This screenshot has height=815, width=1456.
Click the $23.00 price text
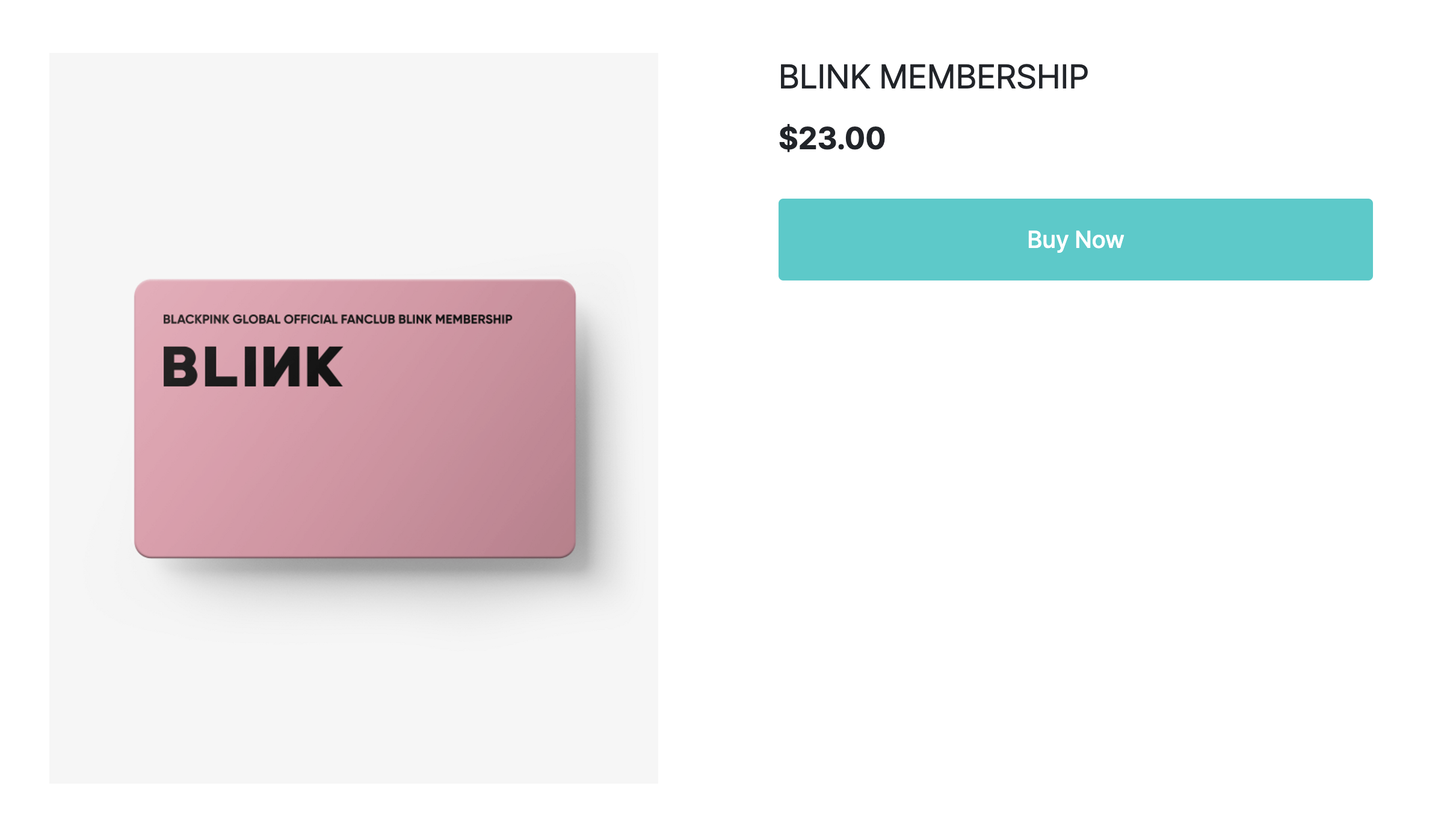pos(831,138)
